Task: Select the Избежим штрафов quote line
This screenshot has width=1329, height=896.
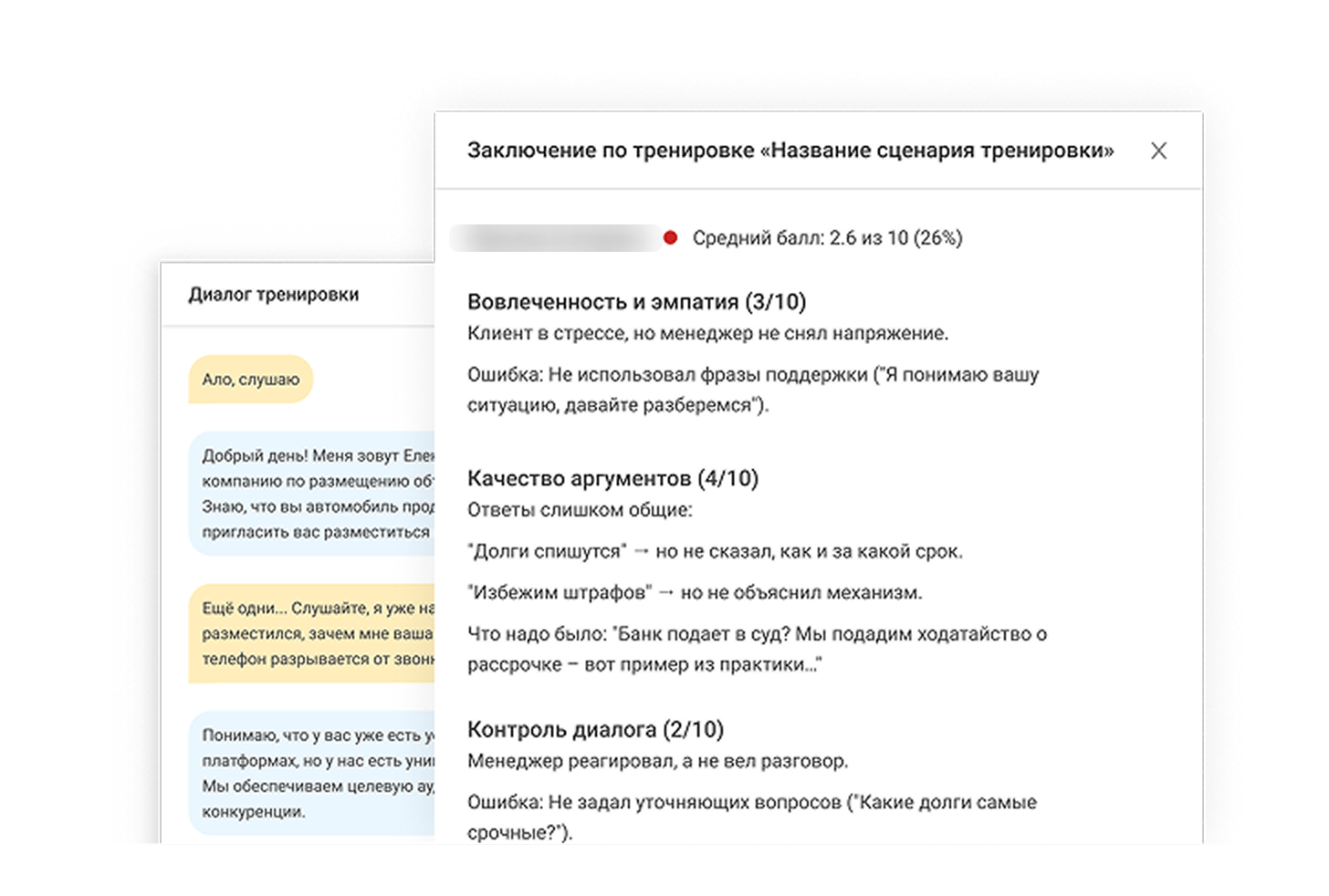Action: 695,592
